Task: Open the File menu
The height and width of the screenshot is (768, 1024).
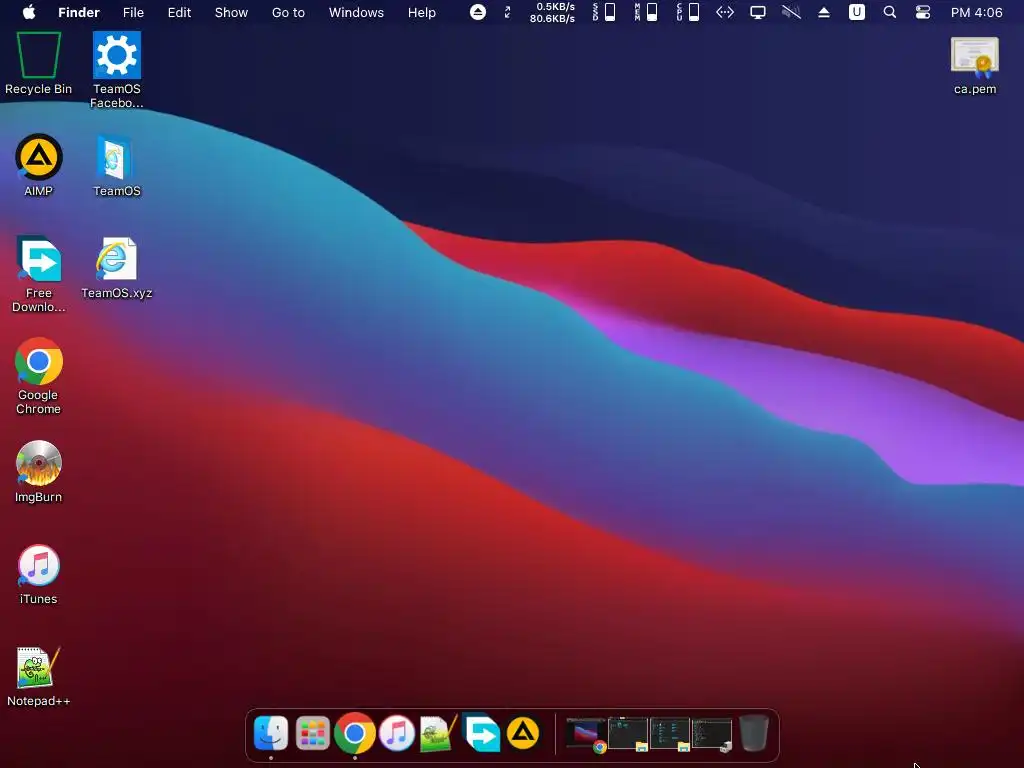Action: click(133, 12)
